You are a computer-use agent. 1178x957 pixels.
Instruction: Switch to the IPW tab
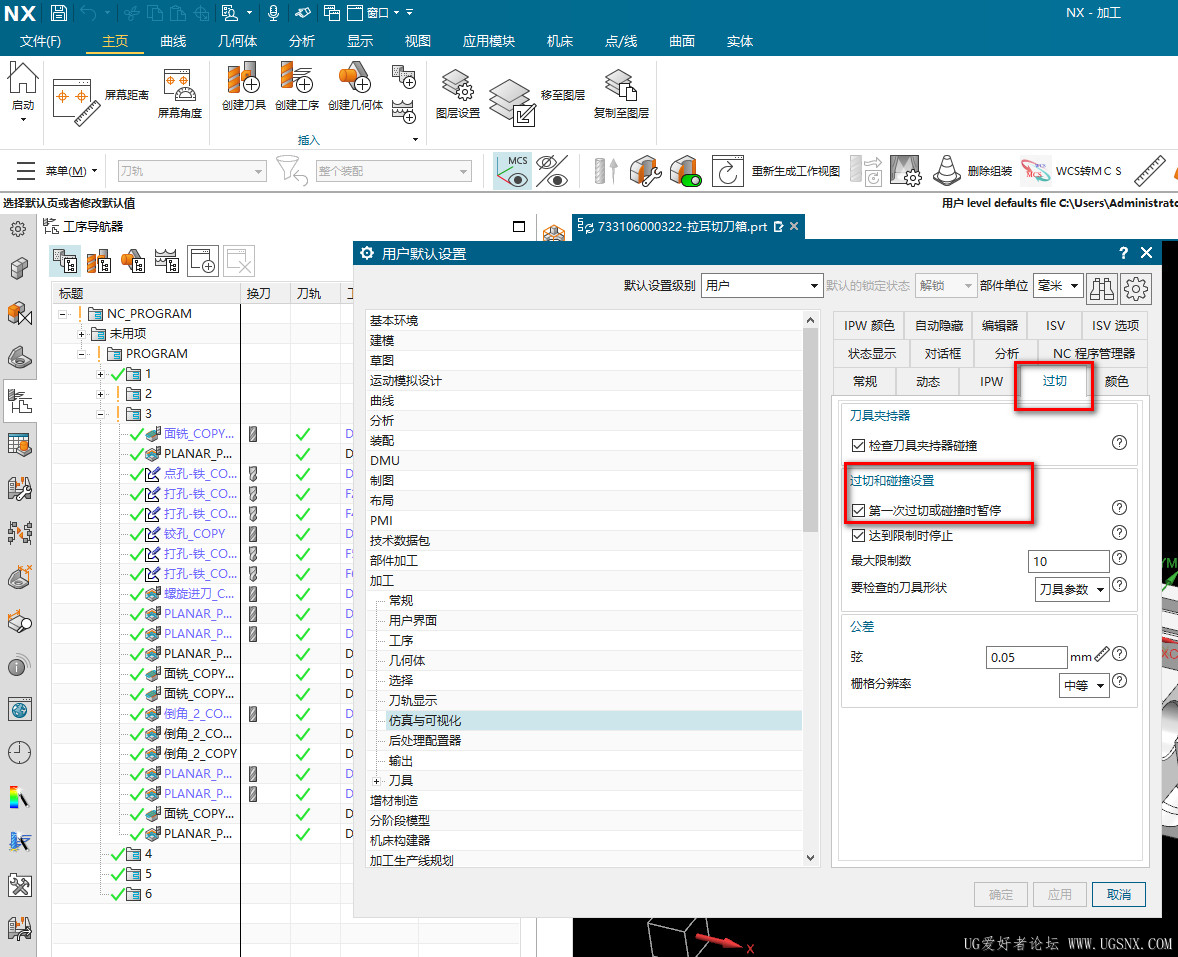(991, 381)
